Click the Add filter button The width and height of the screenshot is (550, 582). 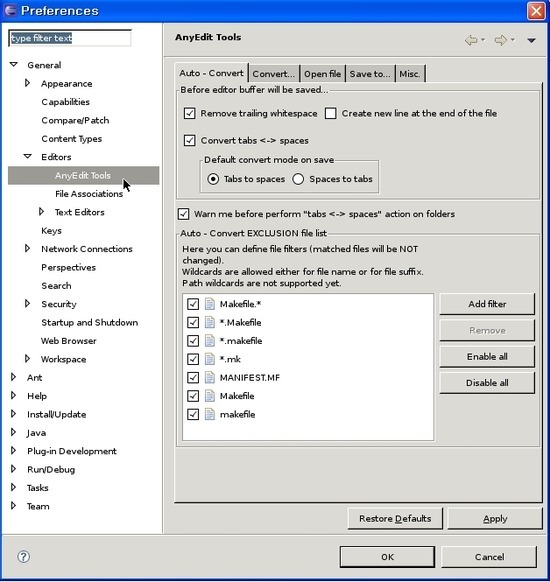coord(487,304)
